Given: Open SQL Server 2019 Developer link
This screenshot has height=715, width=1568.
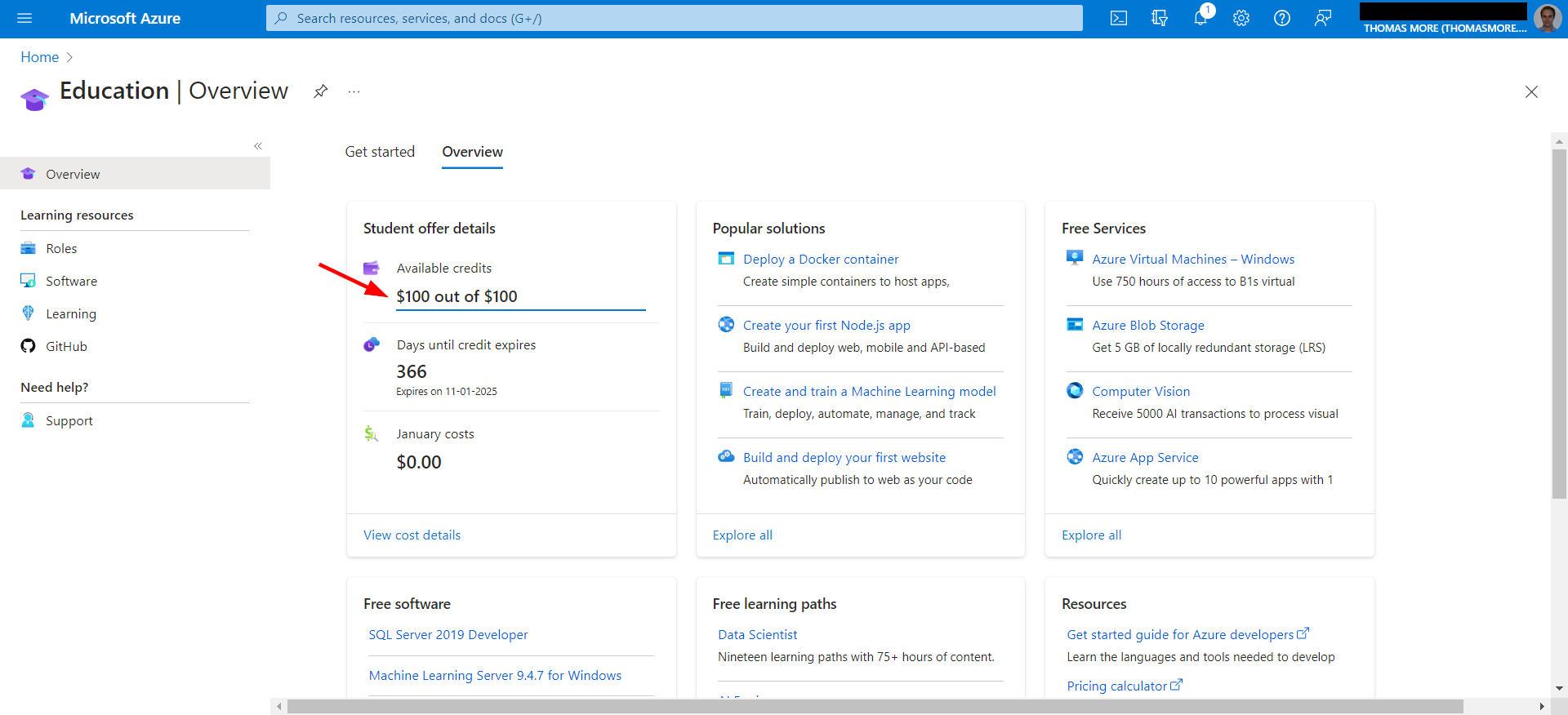Looking at the screenshot, I should point(448,634).
